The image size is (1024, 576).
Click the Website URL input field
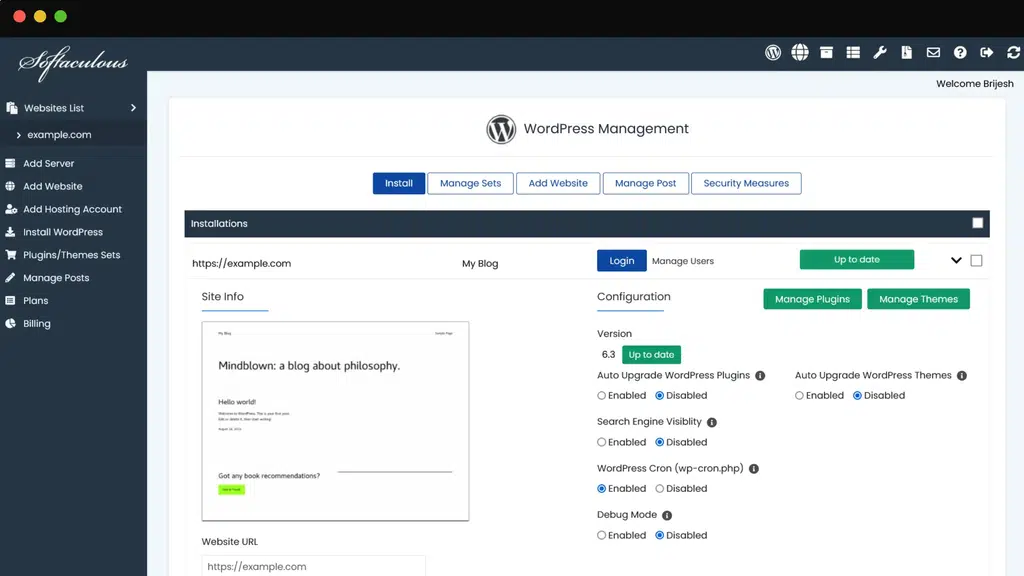[x=313, y=566]
